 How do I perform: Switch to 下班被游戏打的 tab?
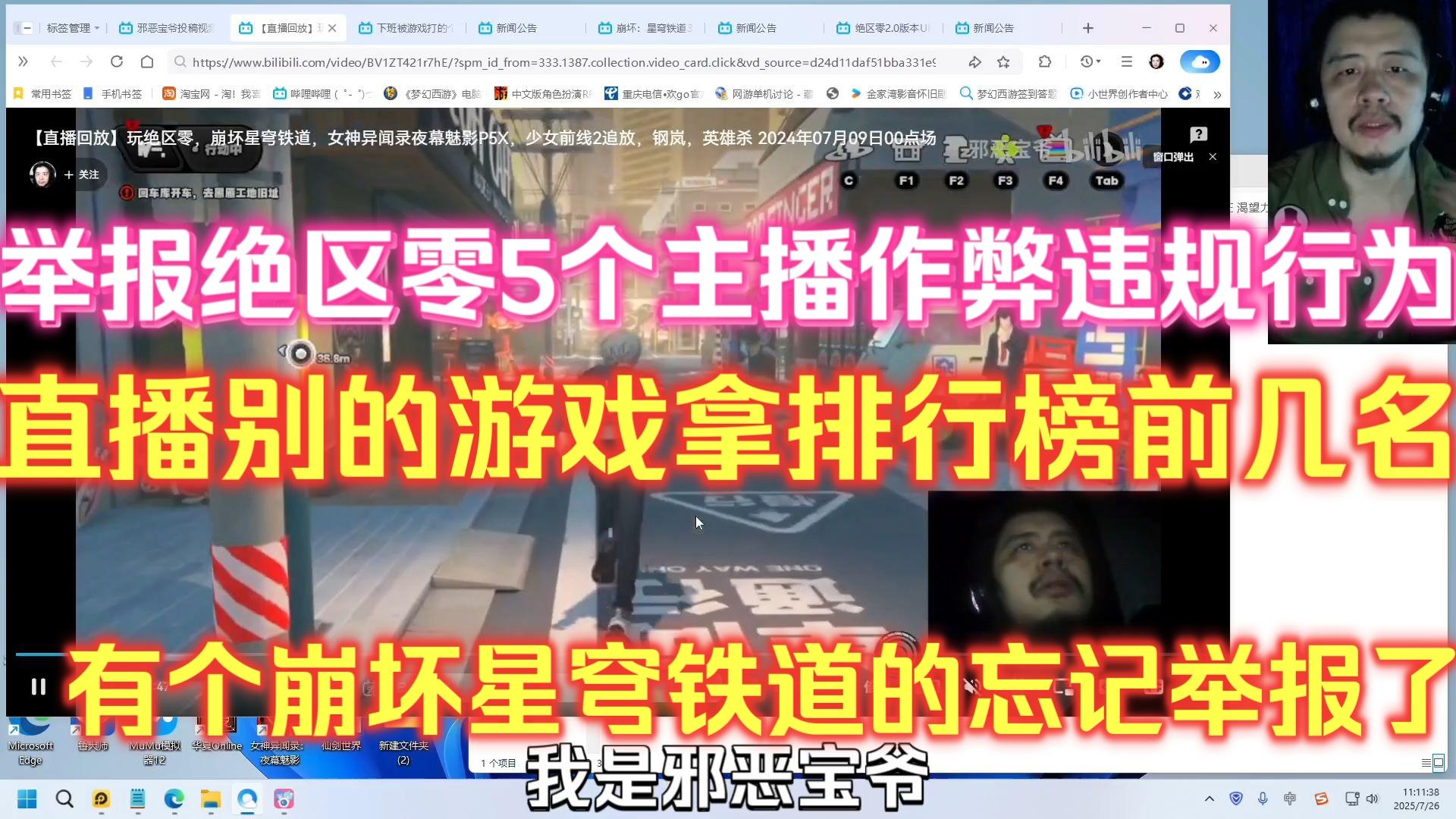coord(406,28)
